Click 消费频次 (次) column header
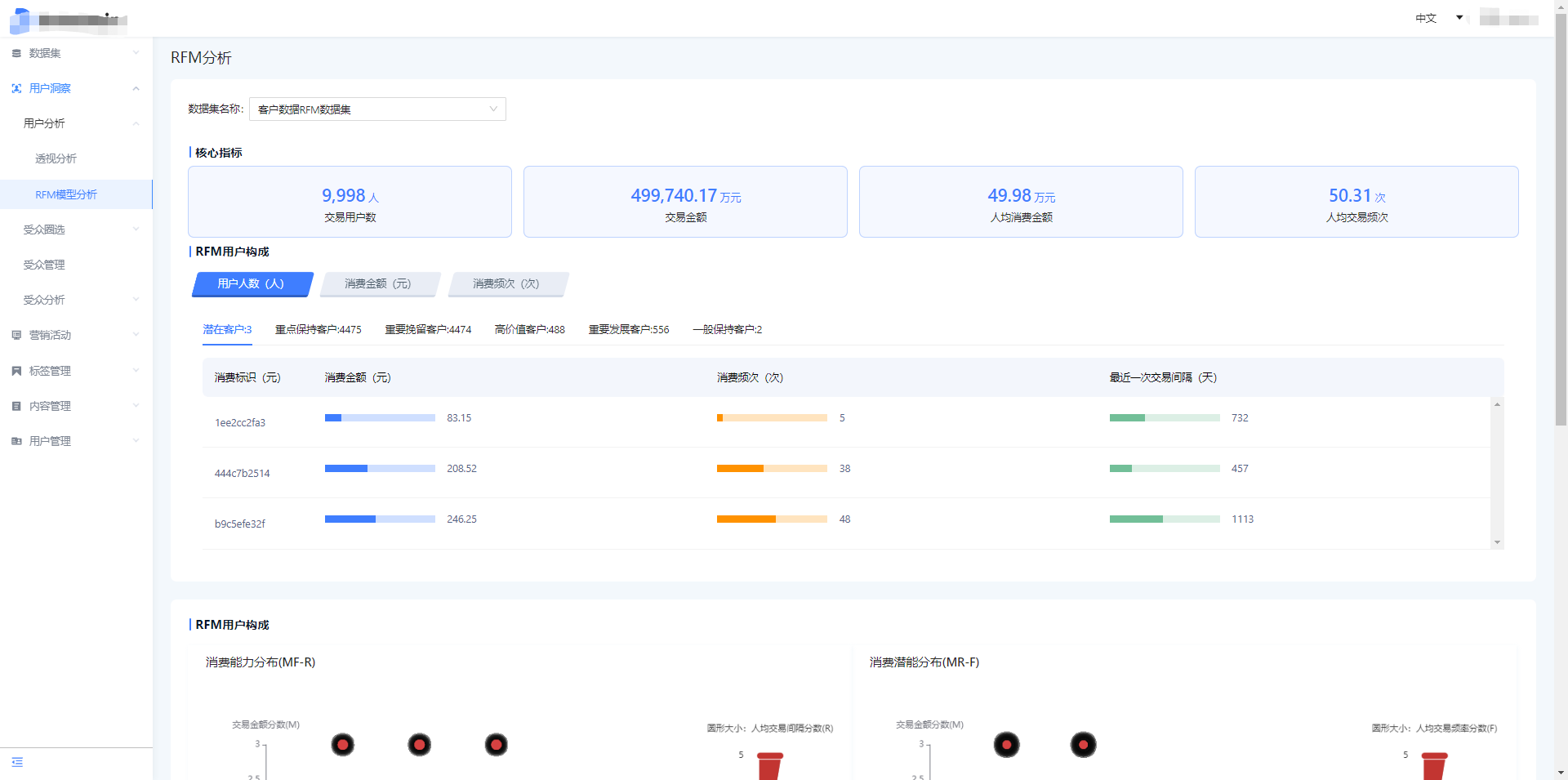This screenshot has width=1568, height=780. (750, 377)
